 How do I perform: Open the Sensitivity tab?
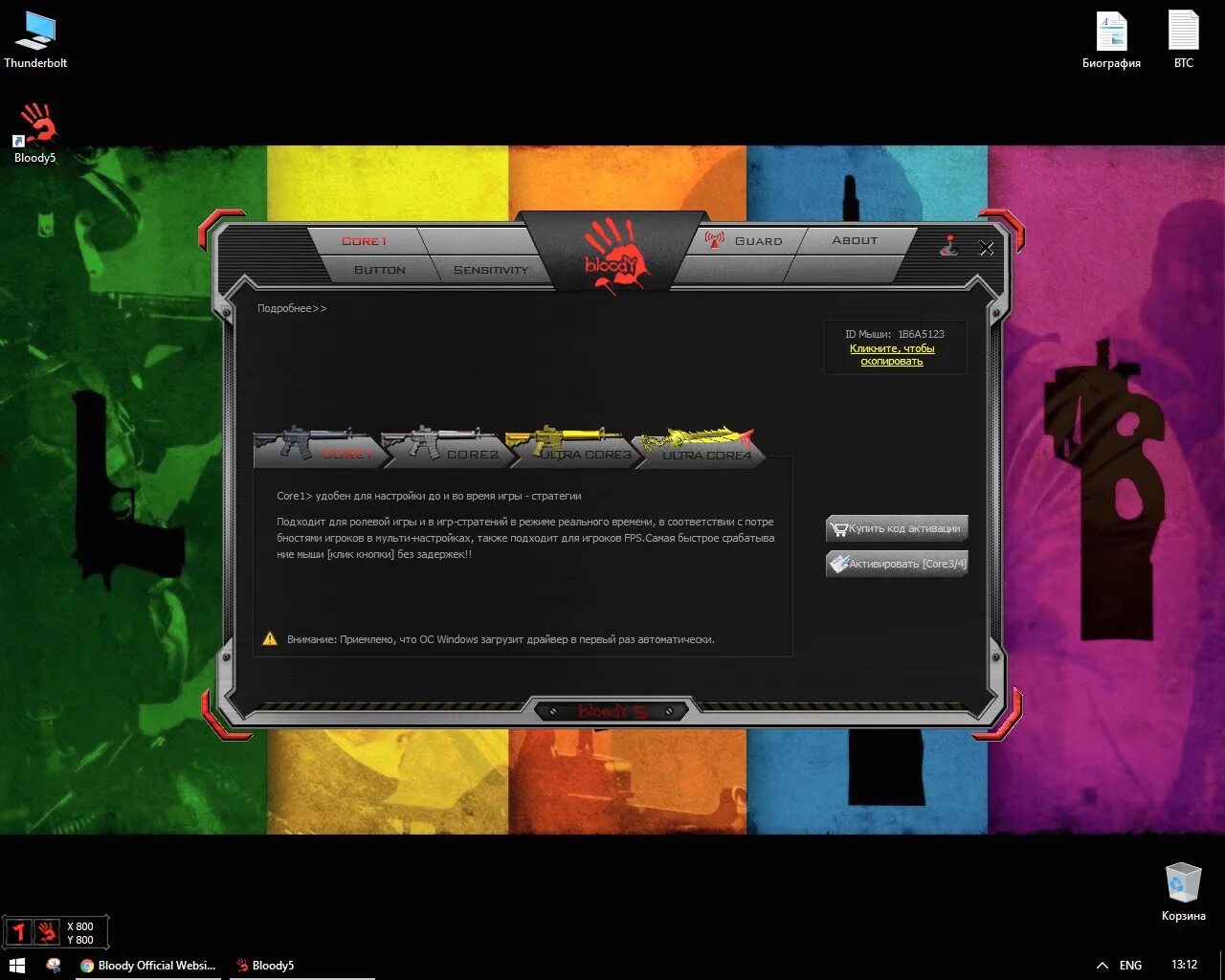491,270
